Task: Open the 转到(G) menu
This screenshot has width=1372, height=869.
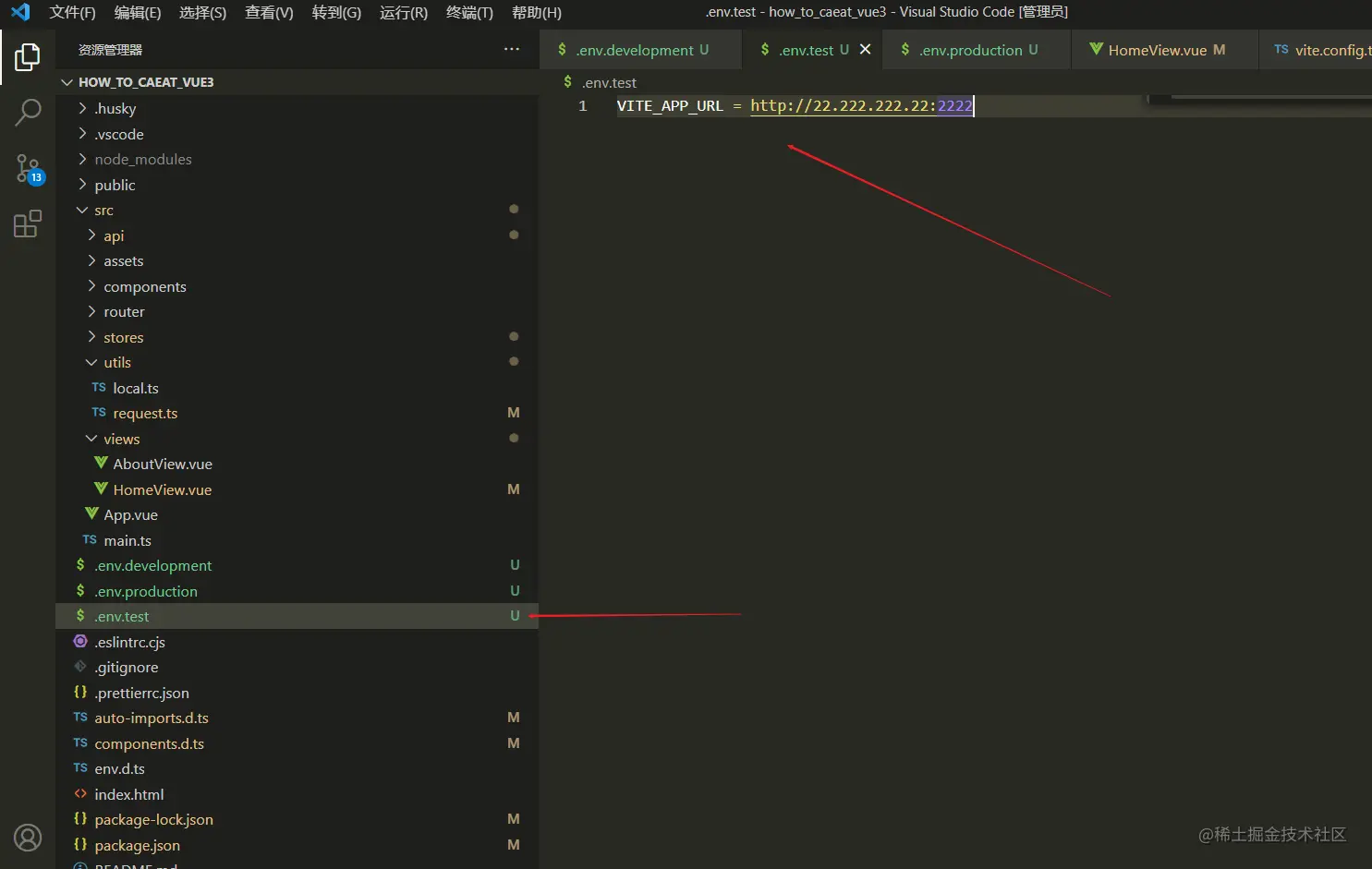Action: click(336, 12)
